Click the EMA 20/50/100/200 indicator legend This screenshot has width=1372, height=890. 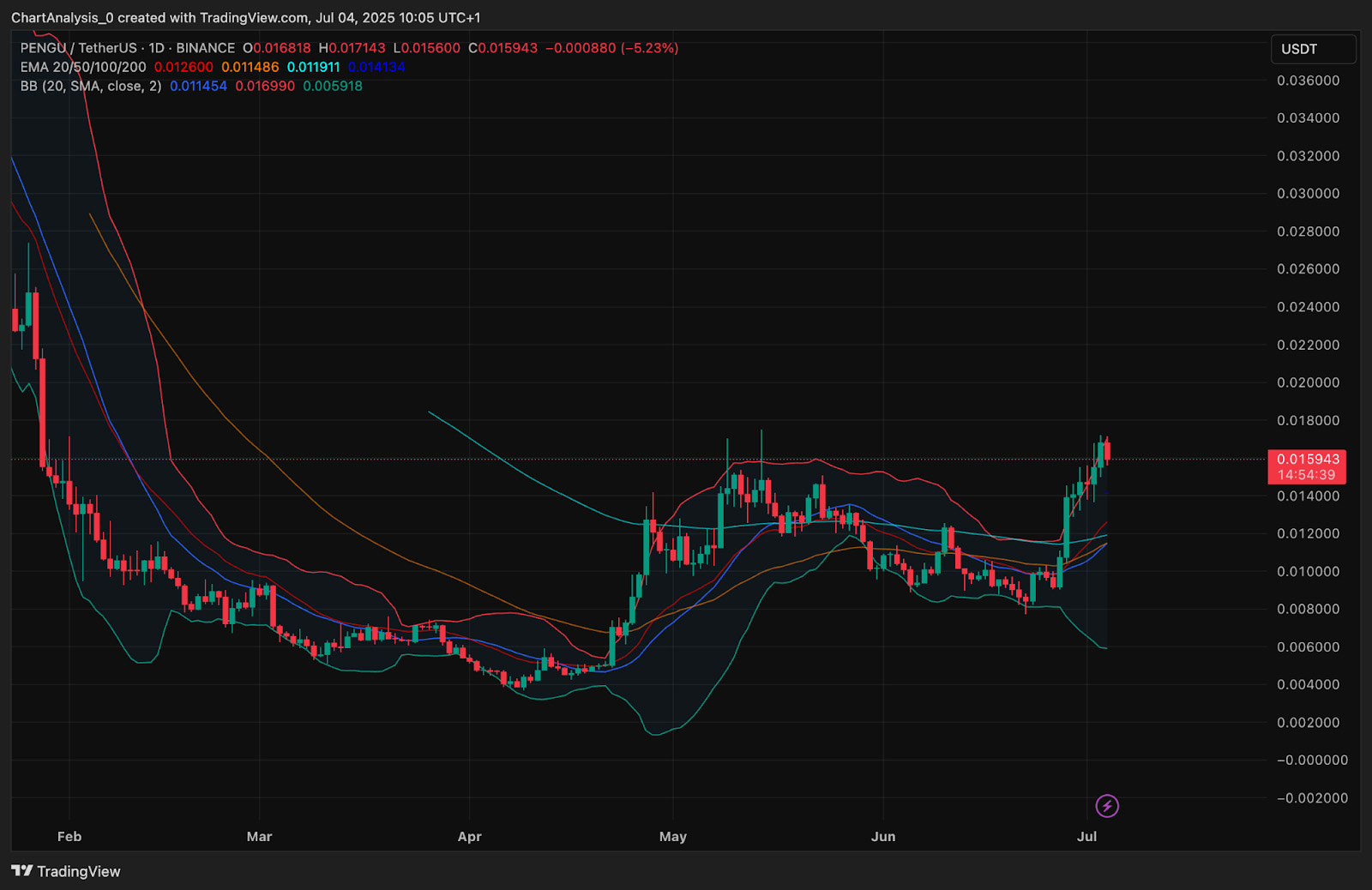83,67
